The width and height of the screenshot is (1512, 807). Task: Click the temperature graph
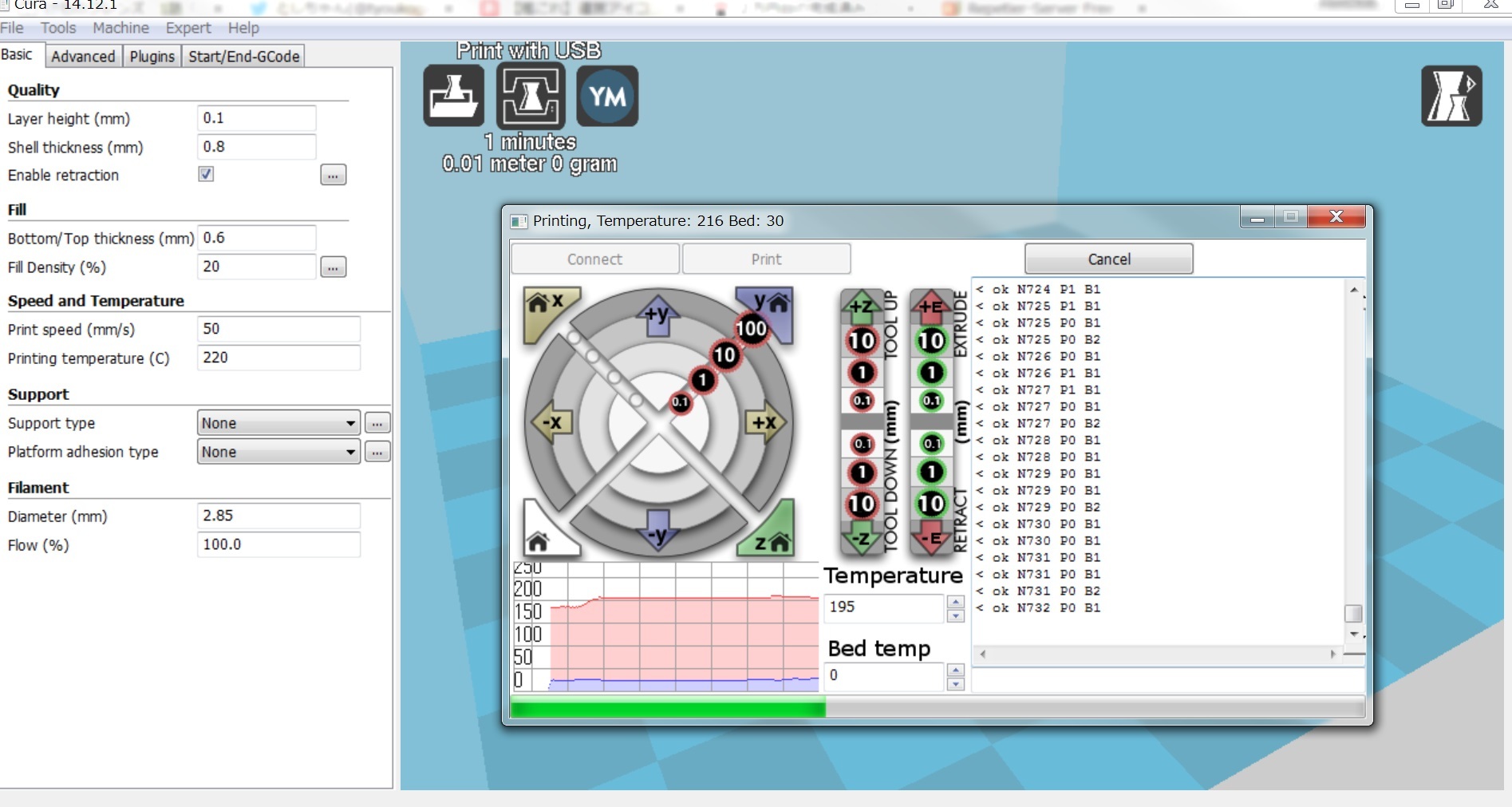665,627
